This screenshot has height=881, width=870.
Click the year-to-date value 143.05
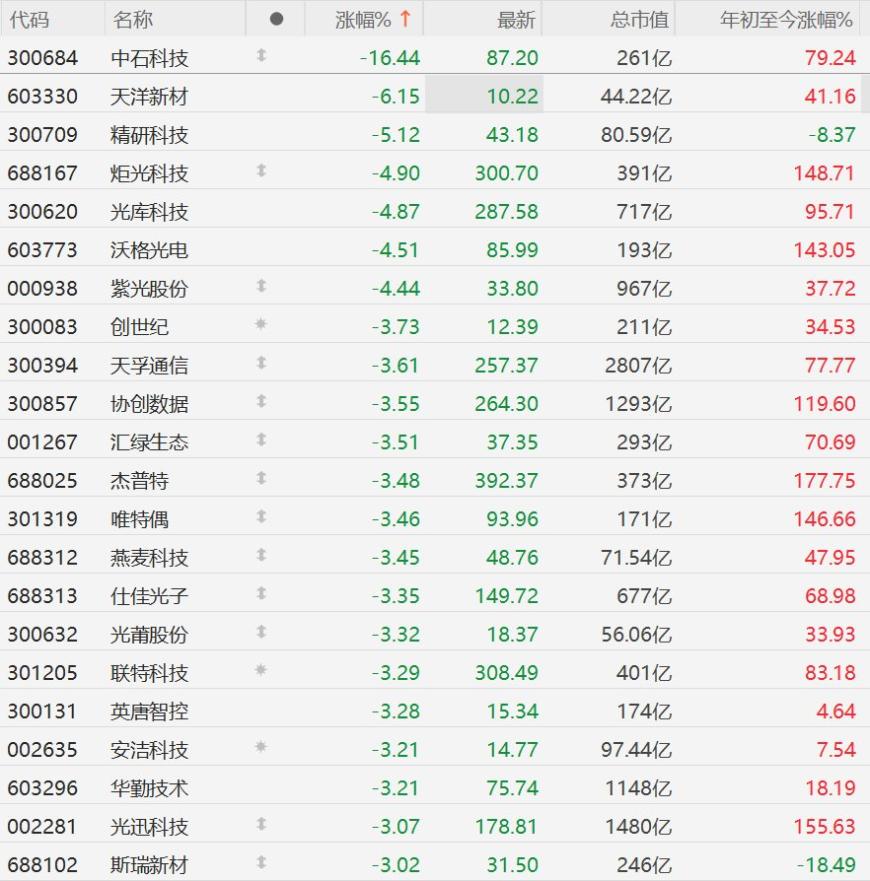pos(824,250)
